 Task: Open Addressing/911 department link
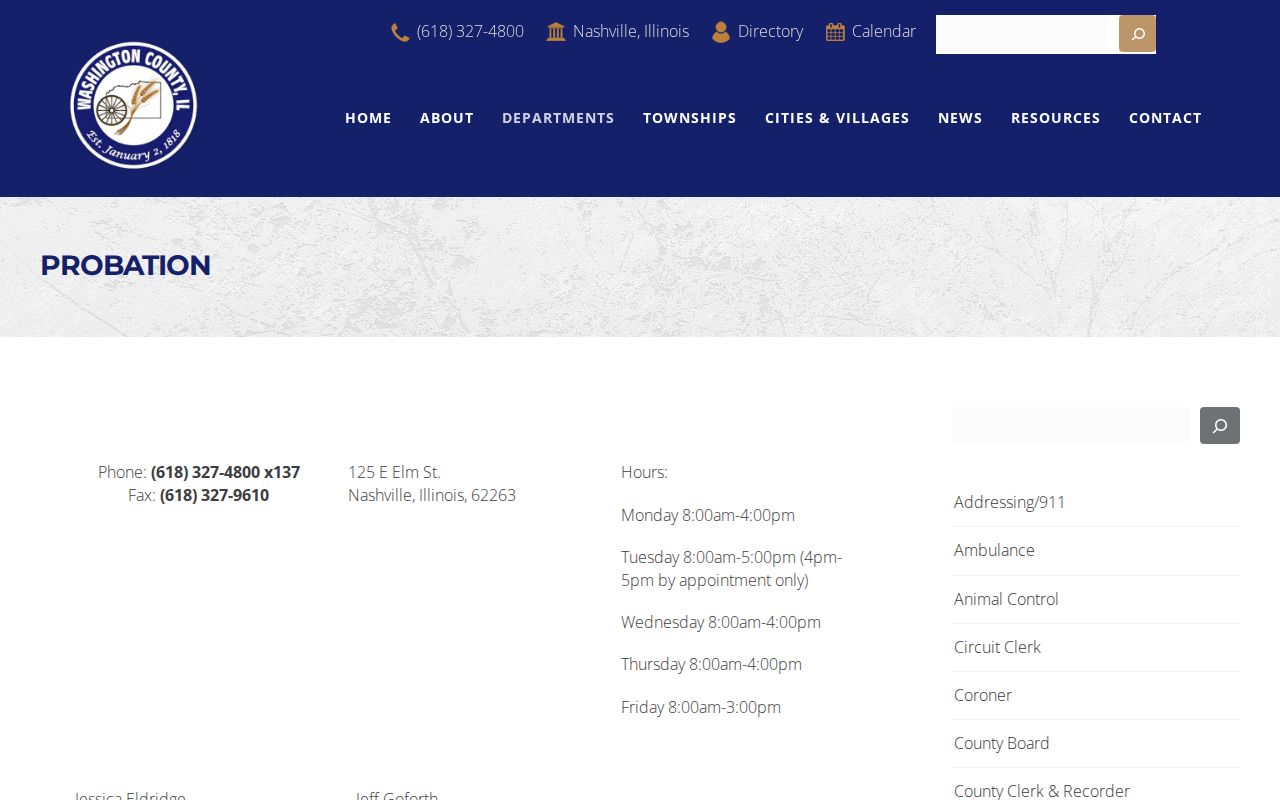[x=1009, y=502]
